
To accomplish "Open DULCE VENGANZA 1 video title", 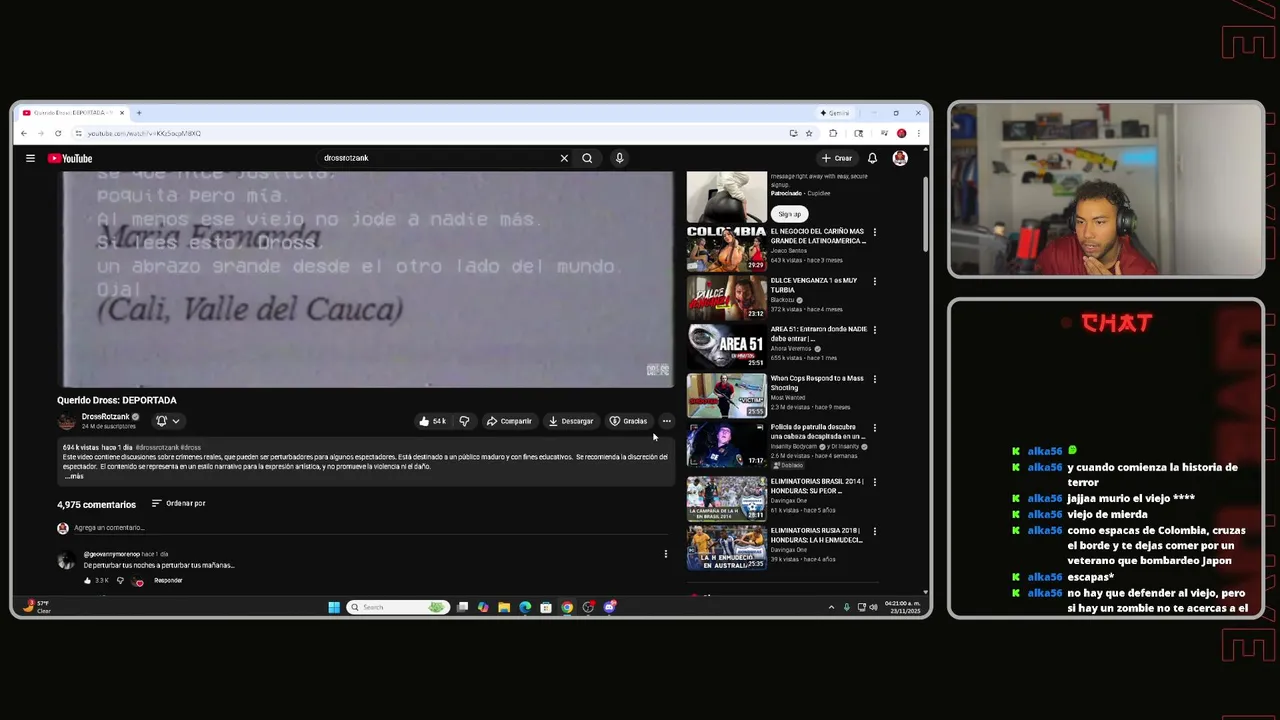I will 813,285.
